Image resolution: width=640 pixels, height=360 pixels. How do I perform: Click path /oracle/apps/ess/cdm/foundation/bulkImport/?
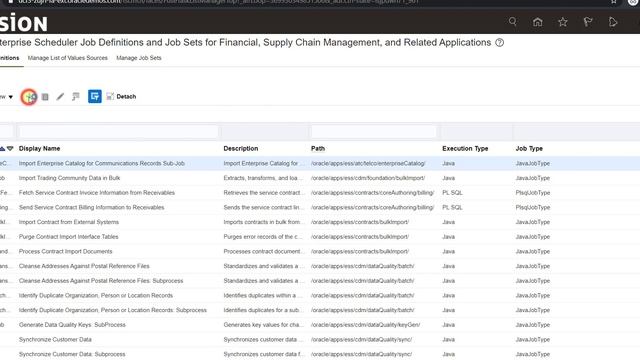pos(368,178)
